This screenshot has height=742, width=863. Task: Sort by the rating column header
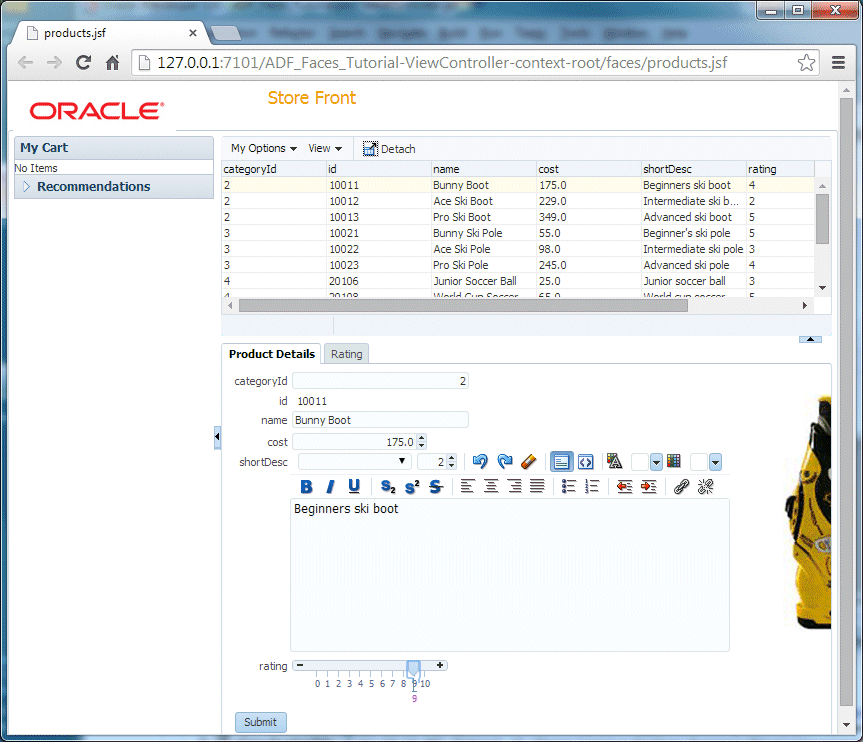[779, 169]
